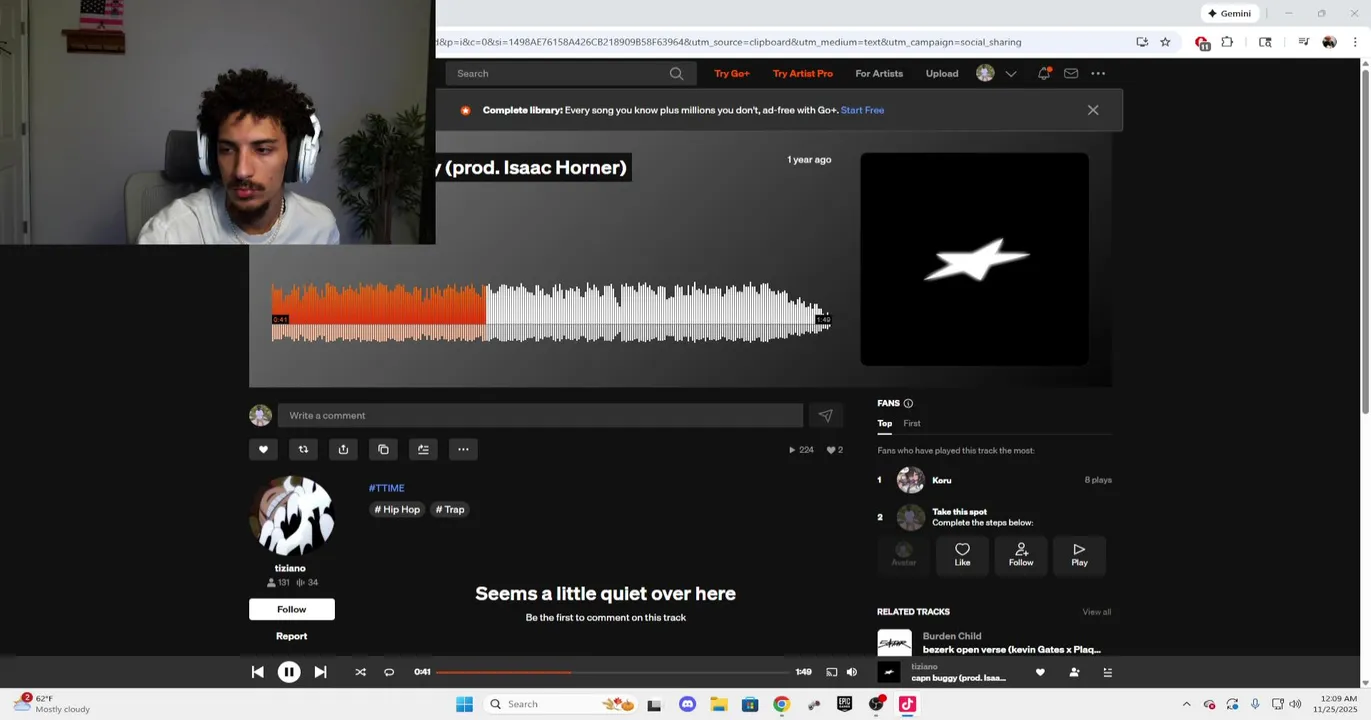The image size is (1371, 720).
Task: Like the now-playing track in the player bar
Action: pos(1040,672)
